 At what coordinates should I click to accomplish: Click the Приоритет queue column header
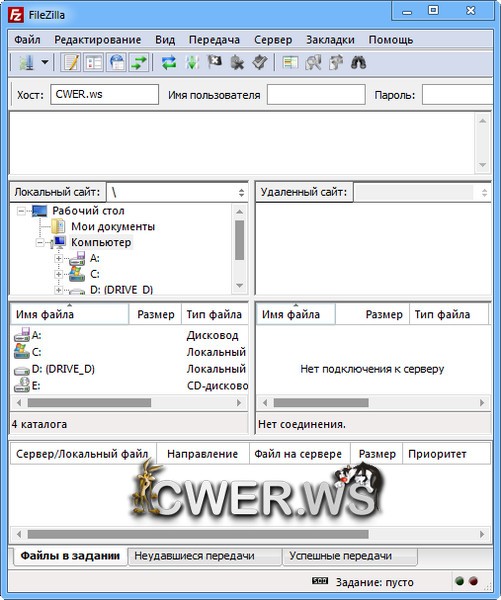[x=446, y=454]
